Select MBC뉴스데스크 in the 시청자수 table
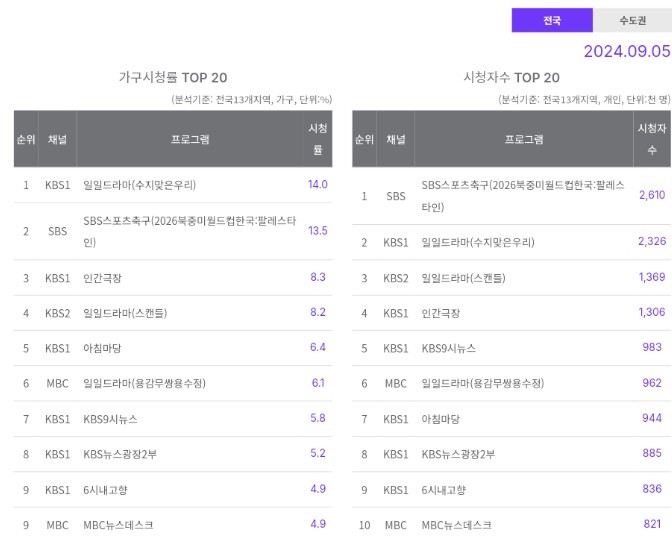The image size is (672, 541). point(456,524)
